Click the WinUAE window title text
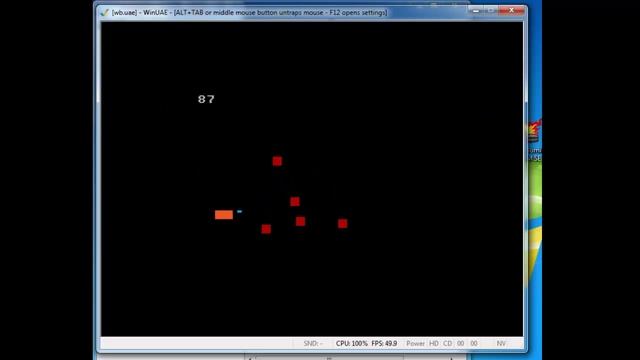640x360 pixels. [249, 13]
